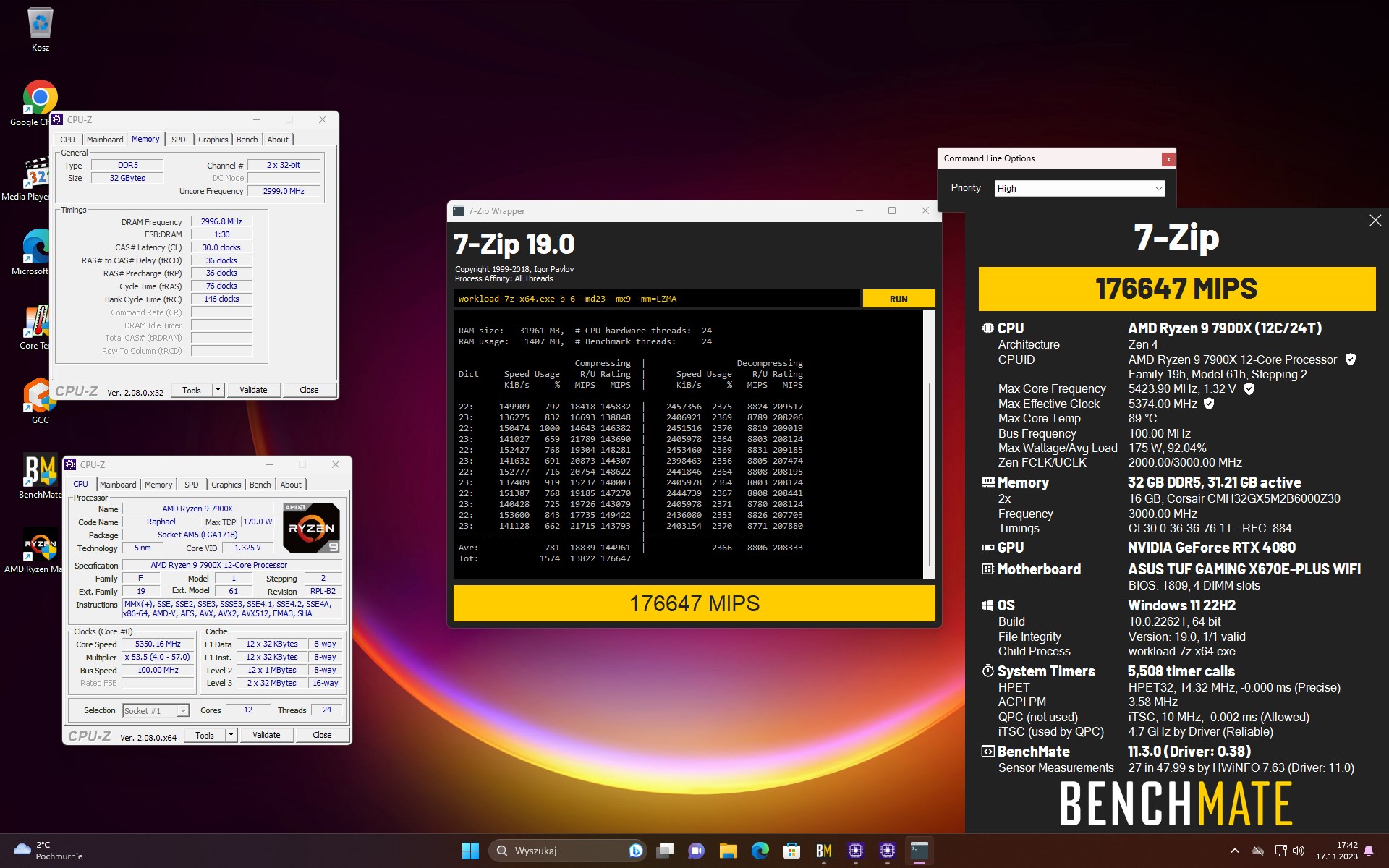Switch to 7-Zip Wrapper console taskbar icon
Image resolution: width=1389 pixels, height=868 pixels.
919,851
